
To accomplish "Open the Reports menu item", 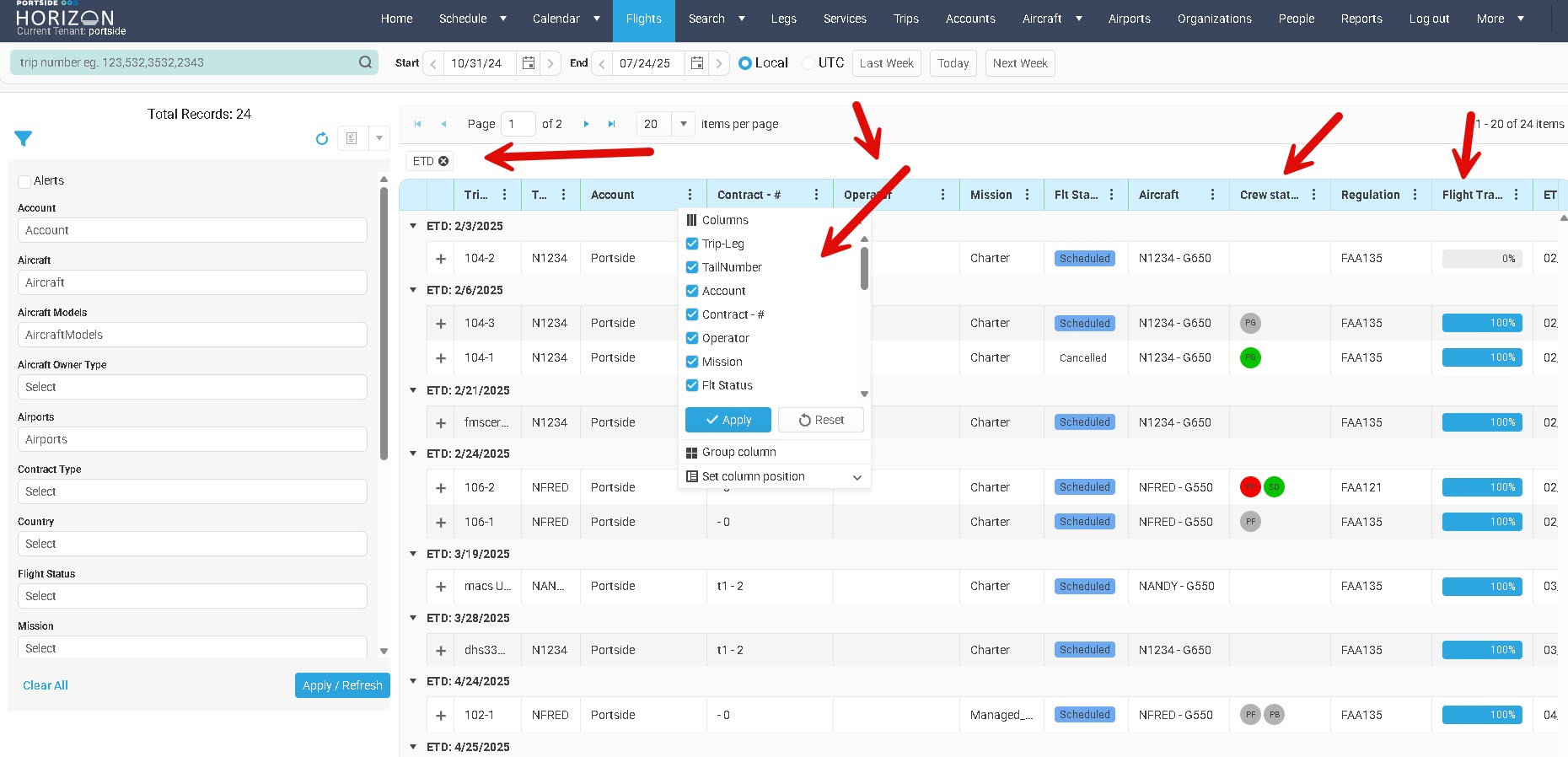I will [x=1361, y=19].
